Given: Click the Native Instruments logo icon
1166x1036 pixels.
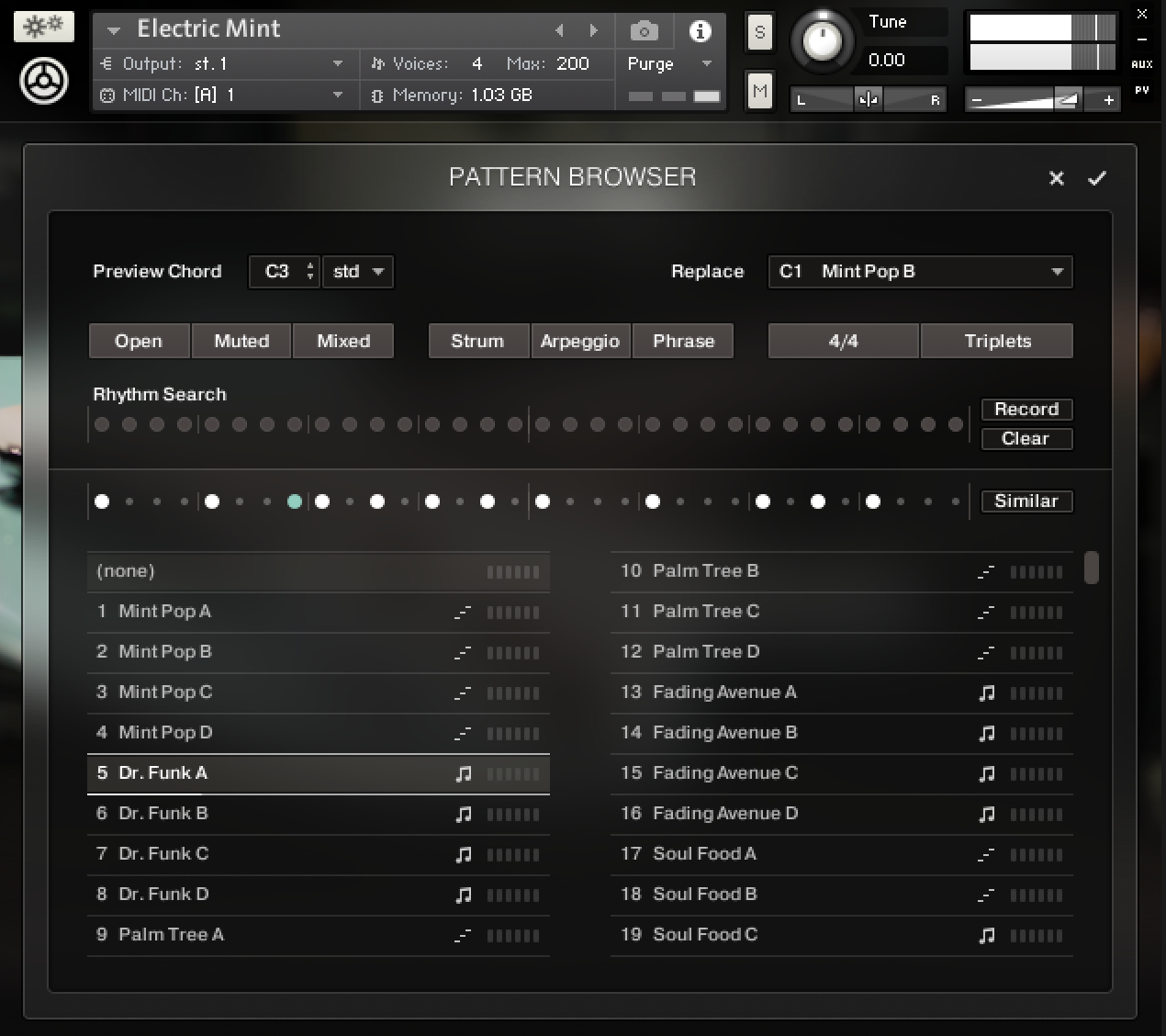Looking at the screenshot, I should (43, 81).
